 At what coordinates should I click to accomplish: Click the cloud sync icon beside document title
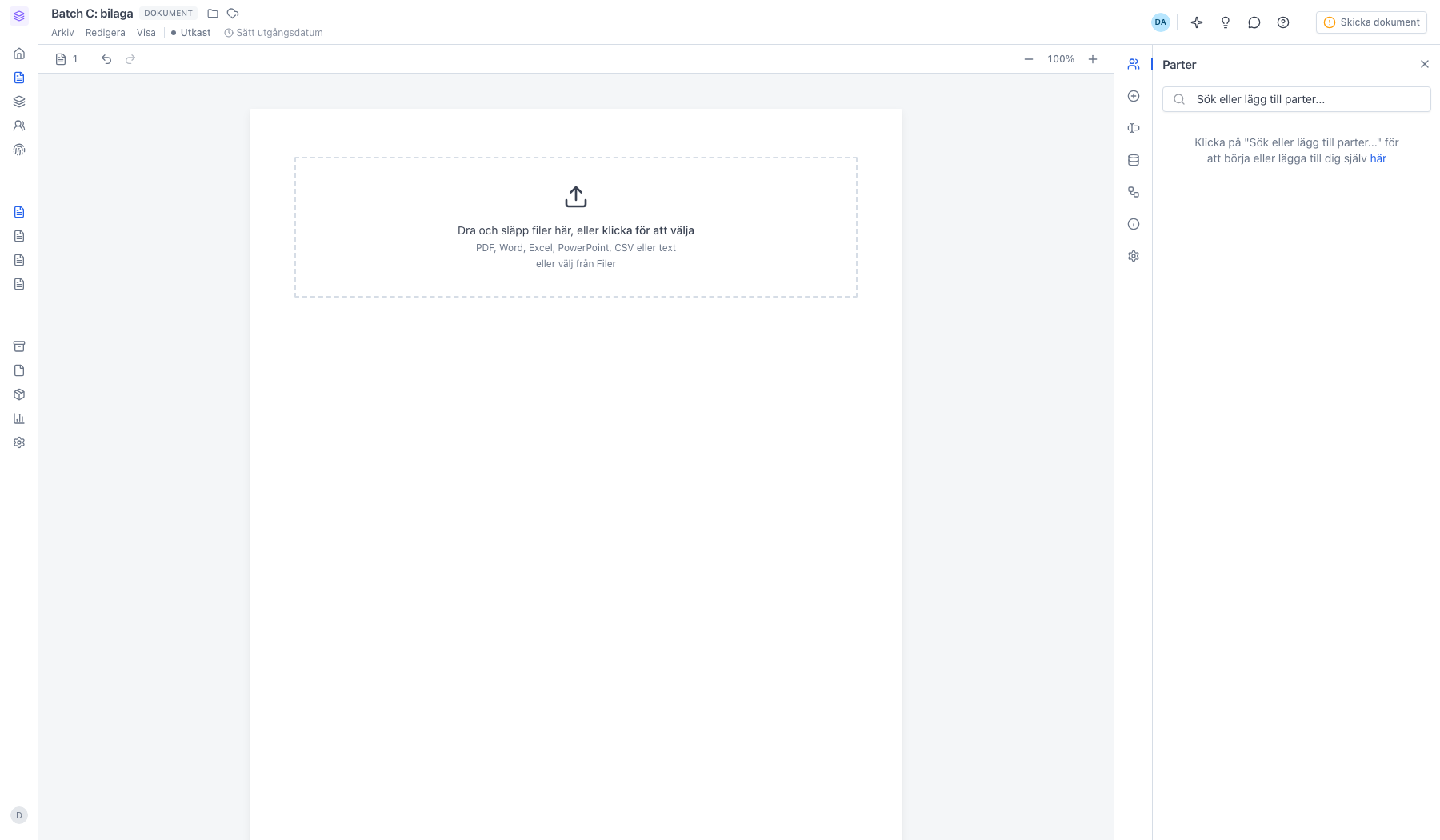pyautogui.click(x=233, y=14)
